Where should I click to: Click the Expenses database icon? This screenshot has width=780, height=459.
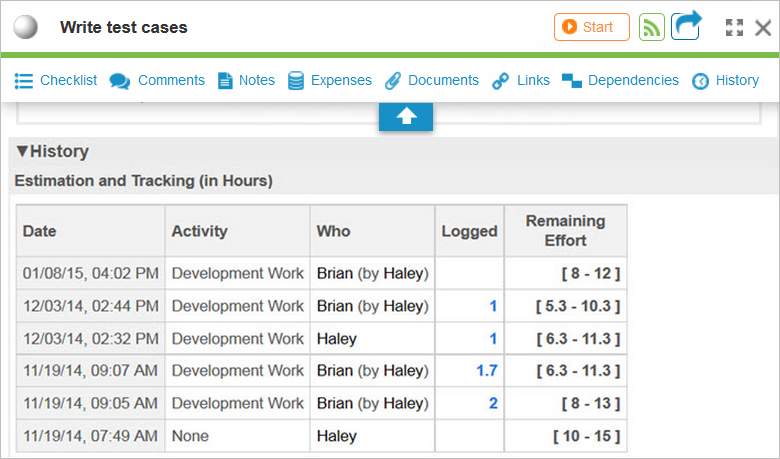tap(296, 80)
